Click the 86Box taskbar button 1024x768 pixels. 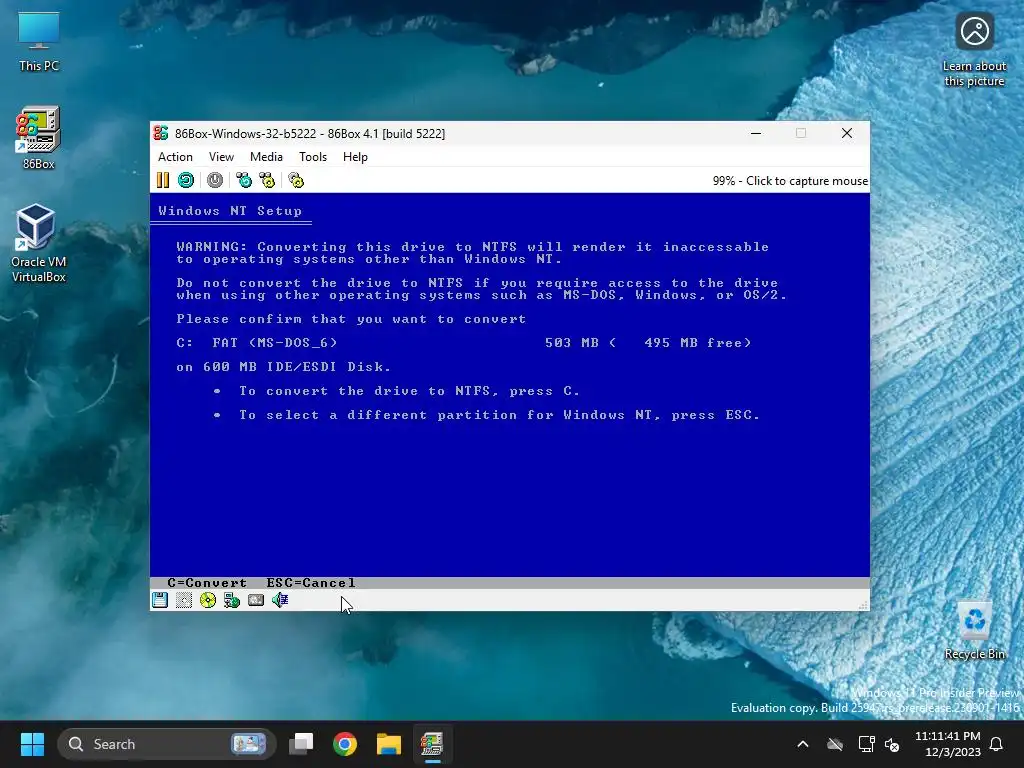432,744
